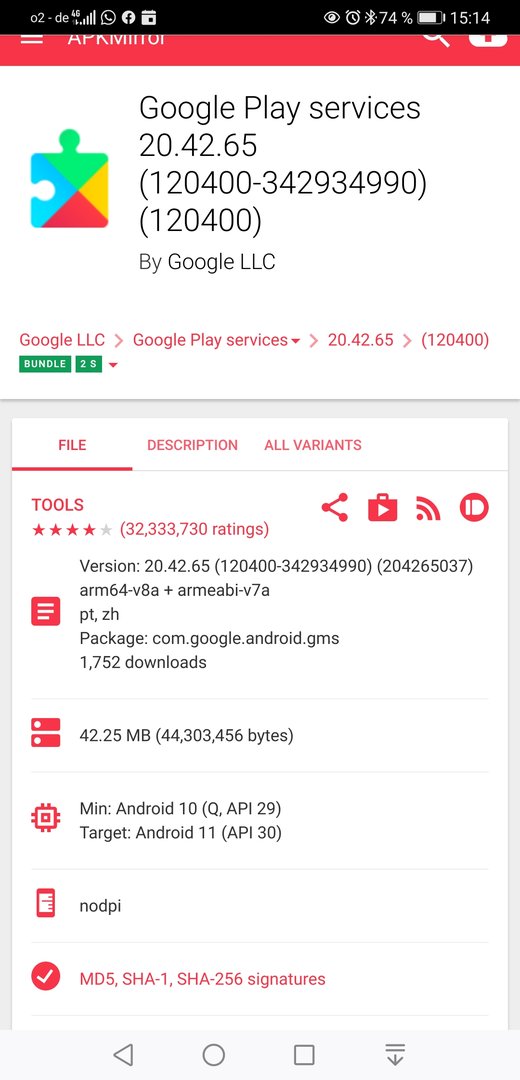Image resolution: width=520 pixels, height=1080 pixels.
Task: Tap the Android home circle button
Action: [214, 1054]
